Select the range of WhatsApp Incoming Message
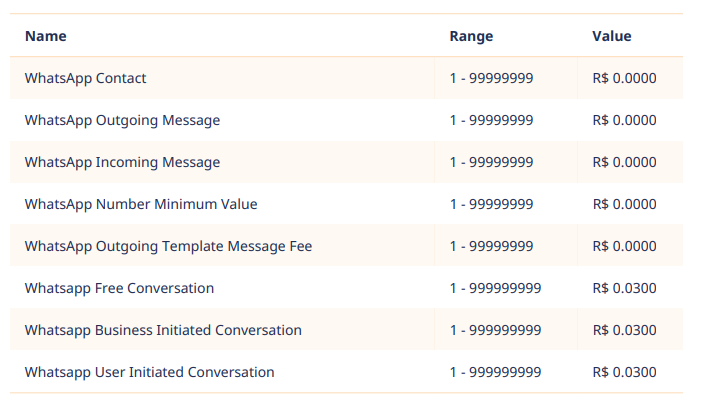Image resolution: width=712 pixels, height=407 pixels. pyautogui.click(x=491, y=162)
